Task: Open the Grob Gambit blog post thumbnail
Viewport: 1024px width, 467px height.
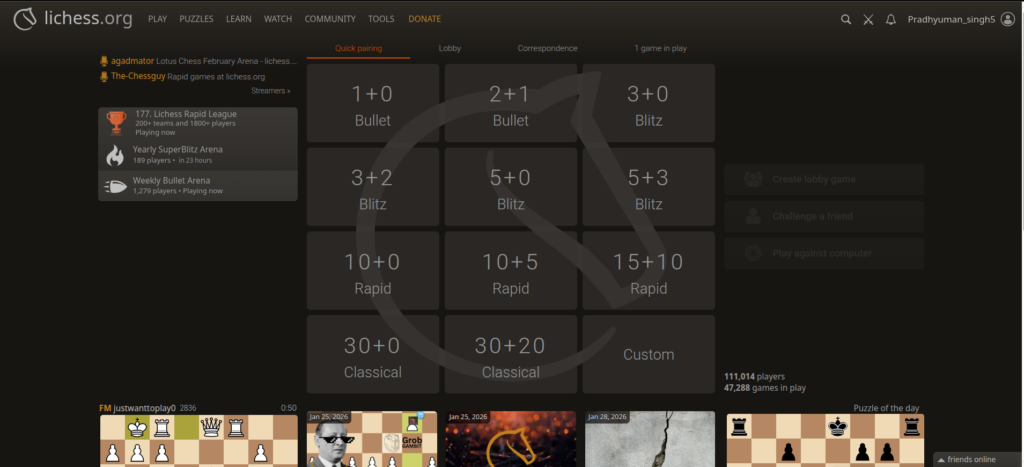Action: pyautogui.click(x=372, y=439)
